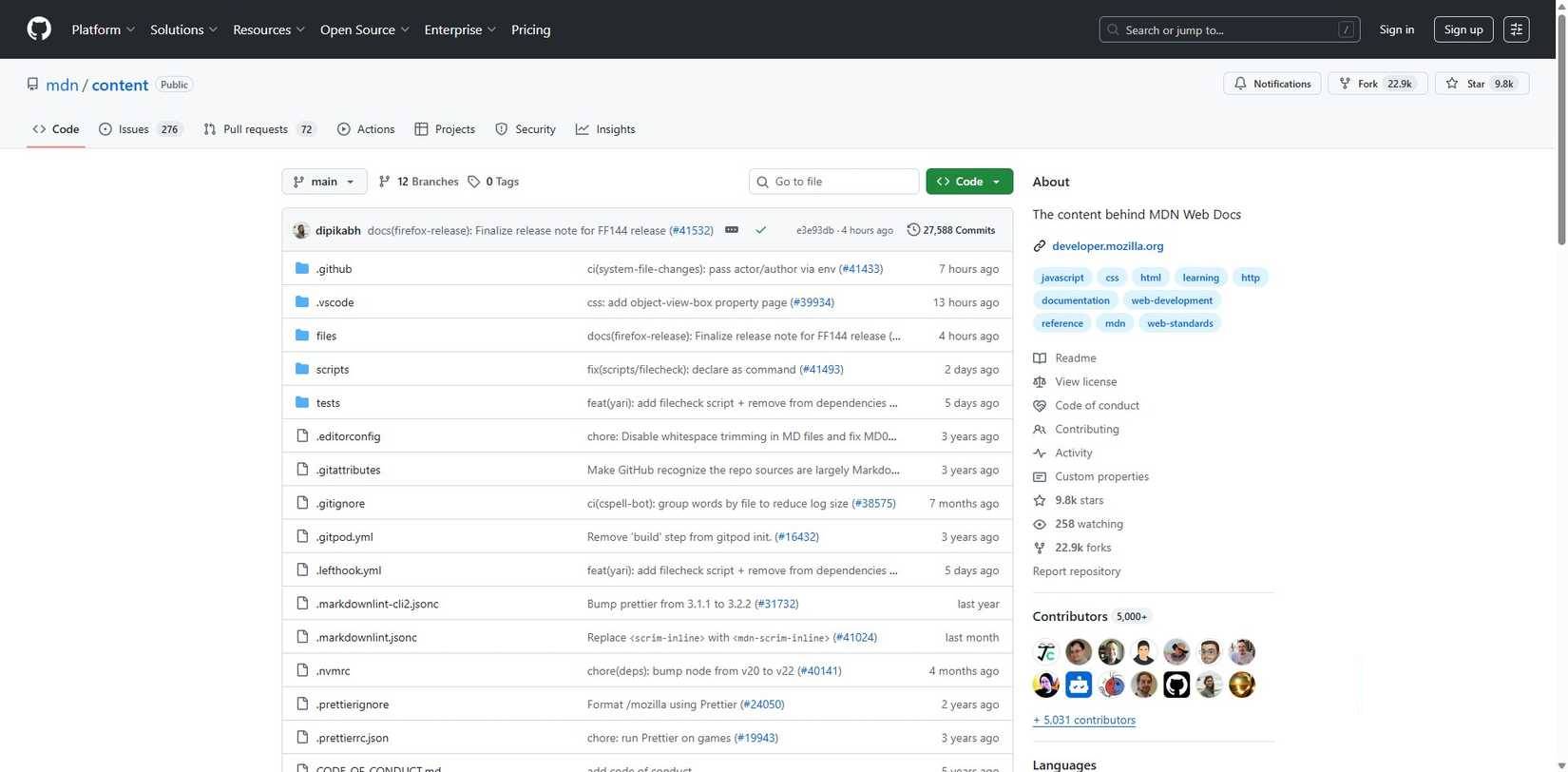Open the .gitignore file
Screen dimensions: 1568x772
(340, 503)
